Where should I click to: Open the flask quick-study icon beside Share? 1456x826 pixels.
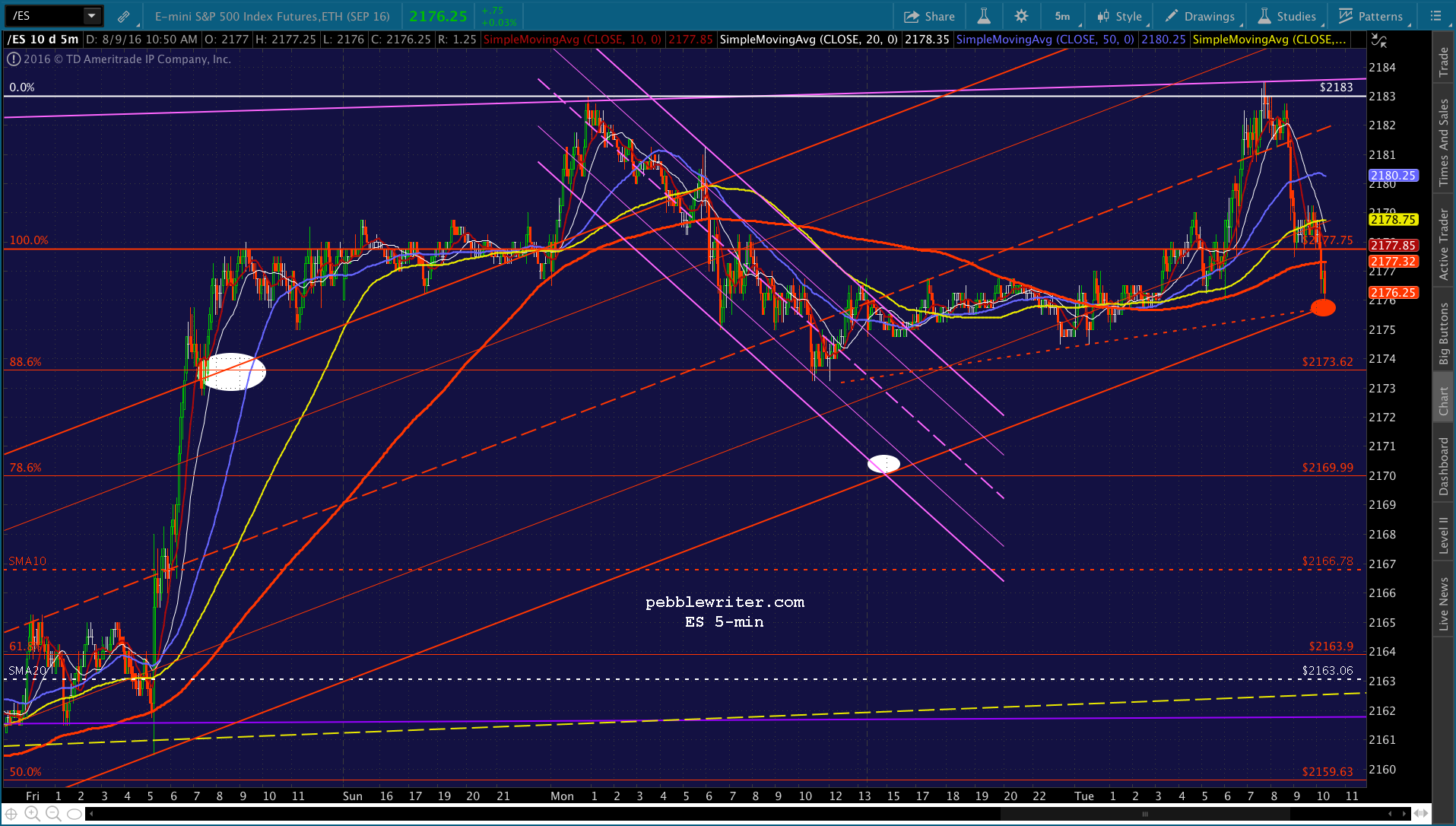(x=984, y=16)
